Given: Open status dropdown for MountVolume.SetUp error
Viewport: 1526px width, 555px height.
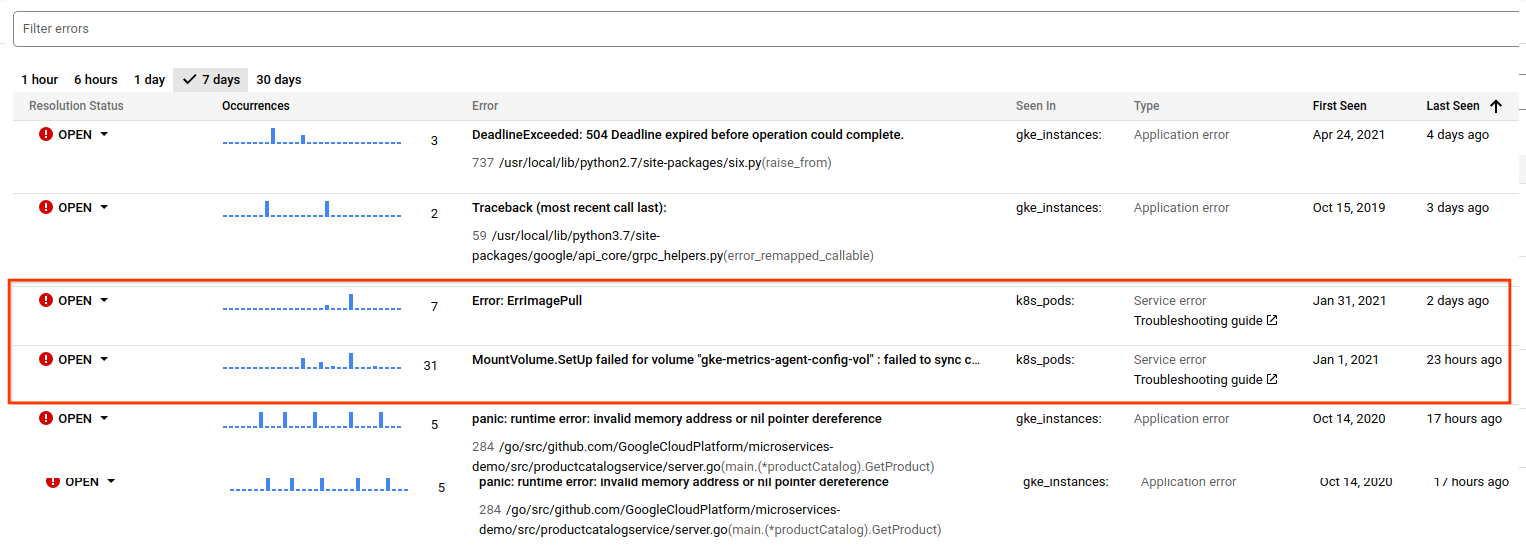Looking at the screenshot, I should (x=104, y=360).
